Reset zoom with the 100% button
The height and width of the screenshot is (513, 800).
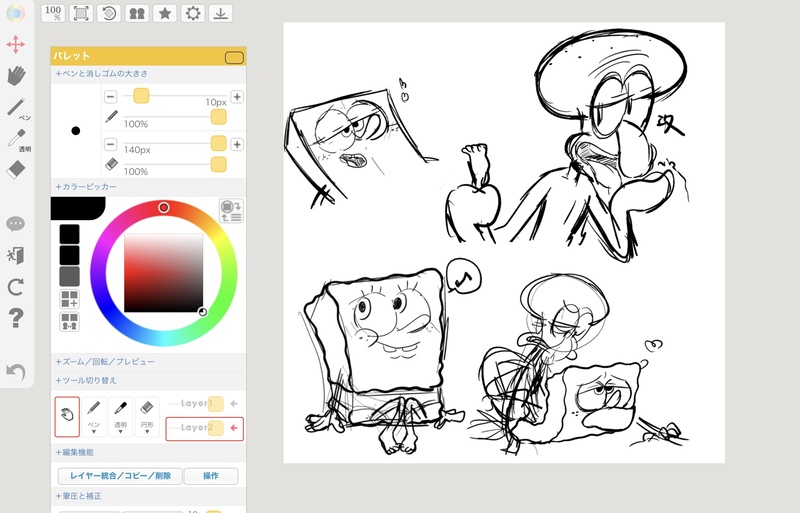53,13
